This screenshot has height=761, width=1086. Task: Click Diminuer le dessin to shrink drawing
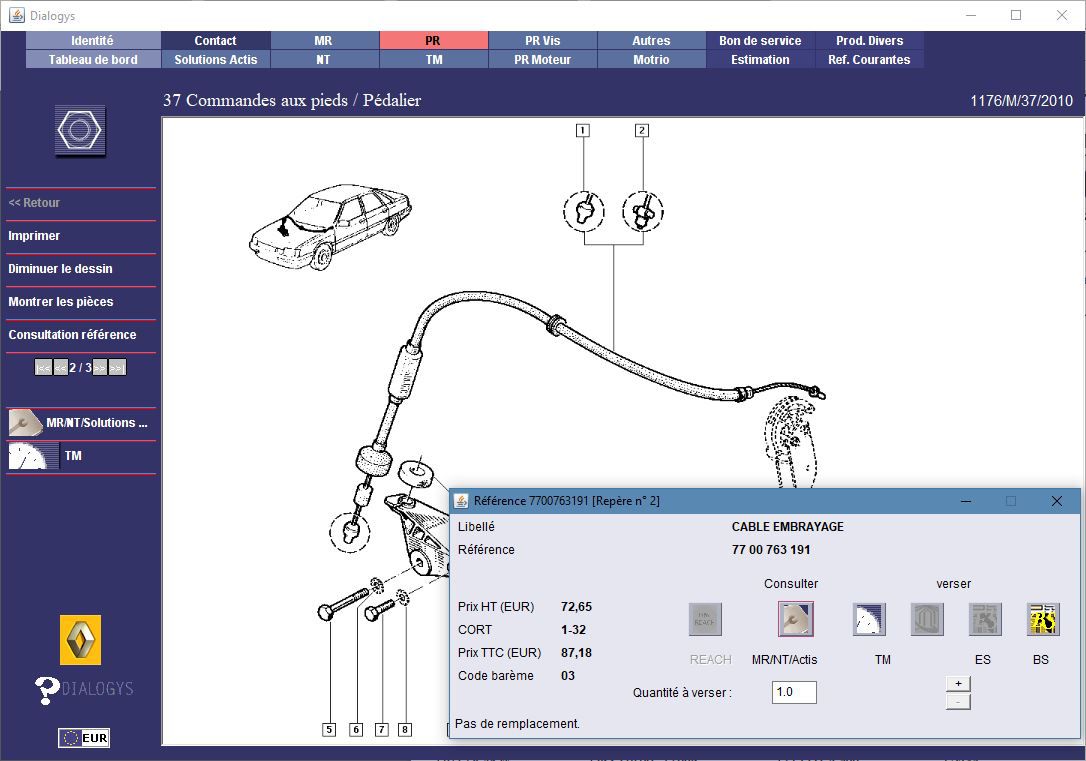(x=60, y=269)
